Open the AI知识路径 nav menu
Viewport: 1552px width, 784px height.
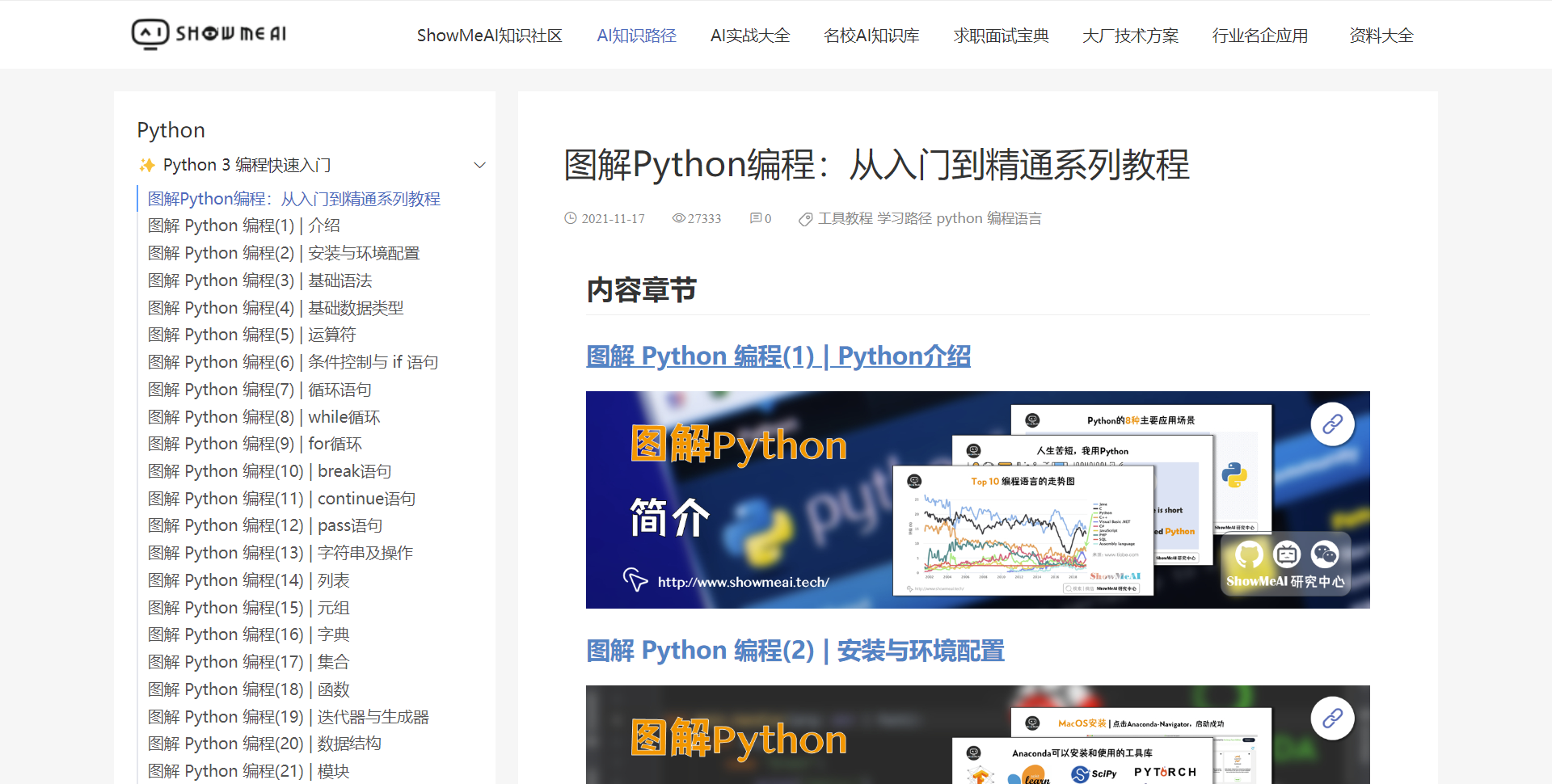(x=636, y=36)
